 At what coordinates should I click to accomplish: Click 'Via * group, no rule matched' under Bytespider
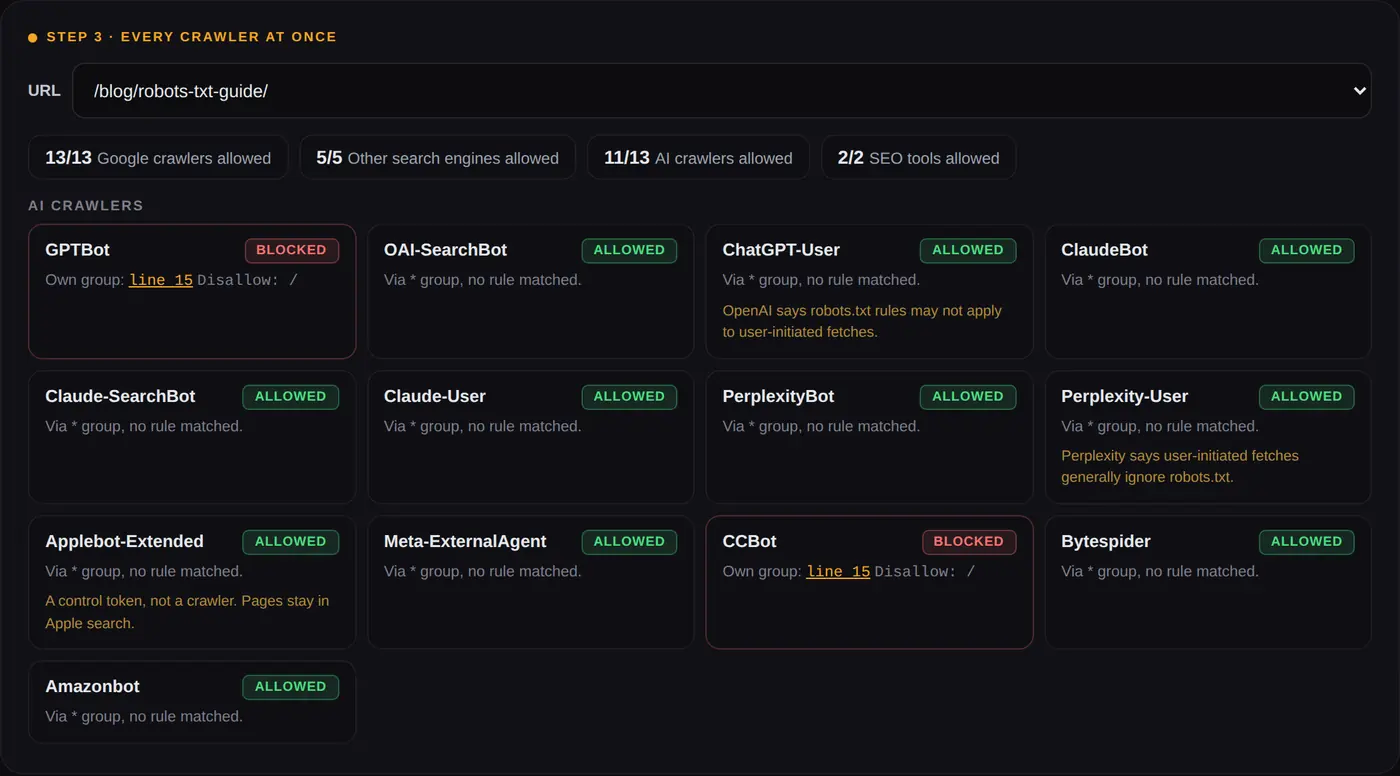pyautogui.click(x=1160, y=571)
